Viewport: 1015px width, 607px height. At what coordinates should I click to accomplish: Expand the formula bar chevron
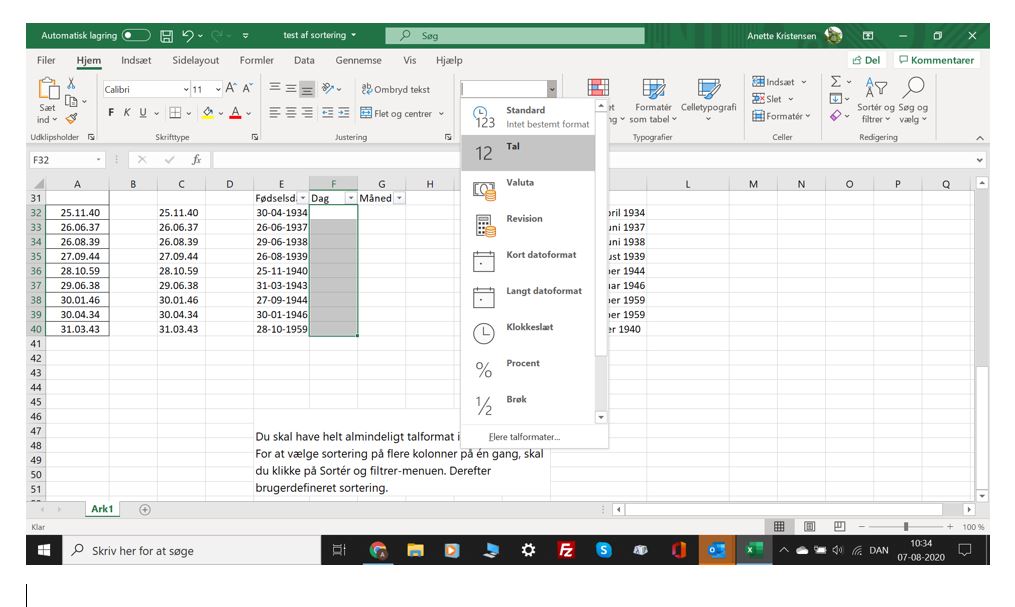pos(979,160)
